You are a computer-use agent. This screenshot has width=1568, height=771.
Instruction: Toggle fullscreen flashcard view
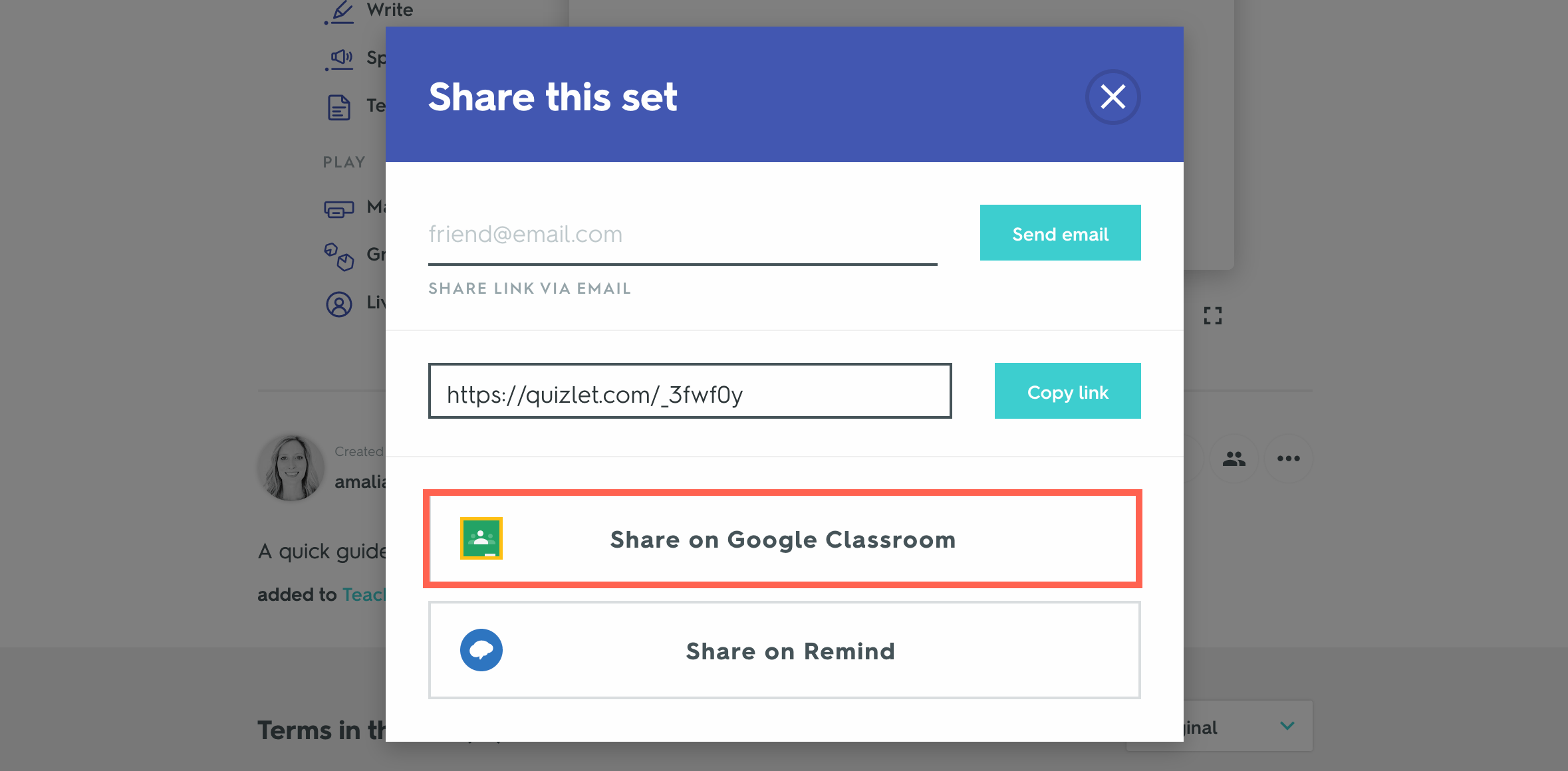[x=1212, y=316]
